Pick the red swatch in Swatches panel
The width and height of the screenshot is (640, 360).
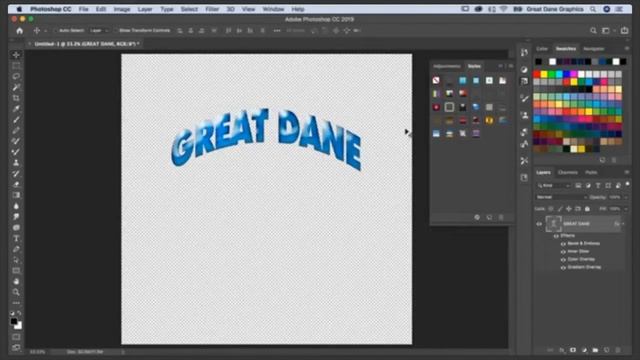[x=537, y=74]
